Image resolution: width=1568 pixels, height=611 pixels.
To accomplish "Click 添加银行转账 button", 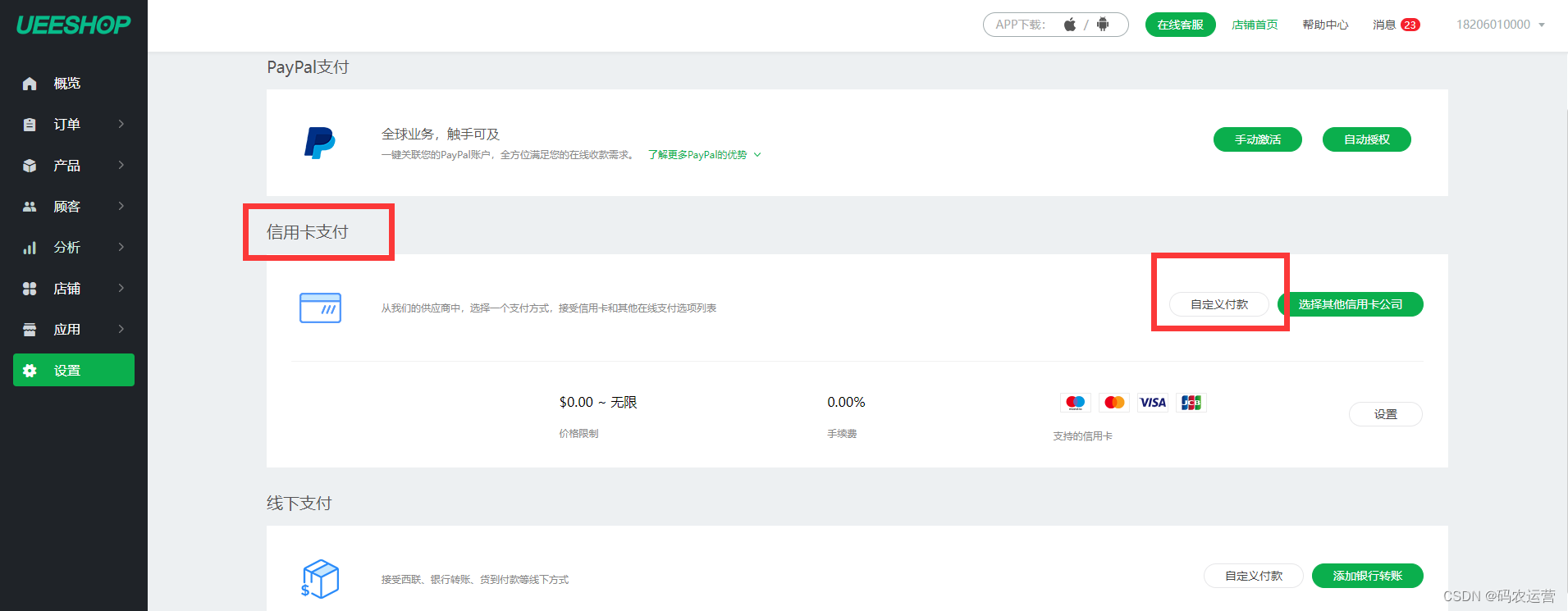I will (1368, 576).
